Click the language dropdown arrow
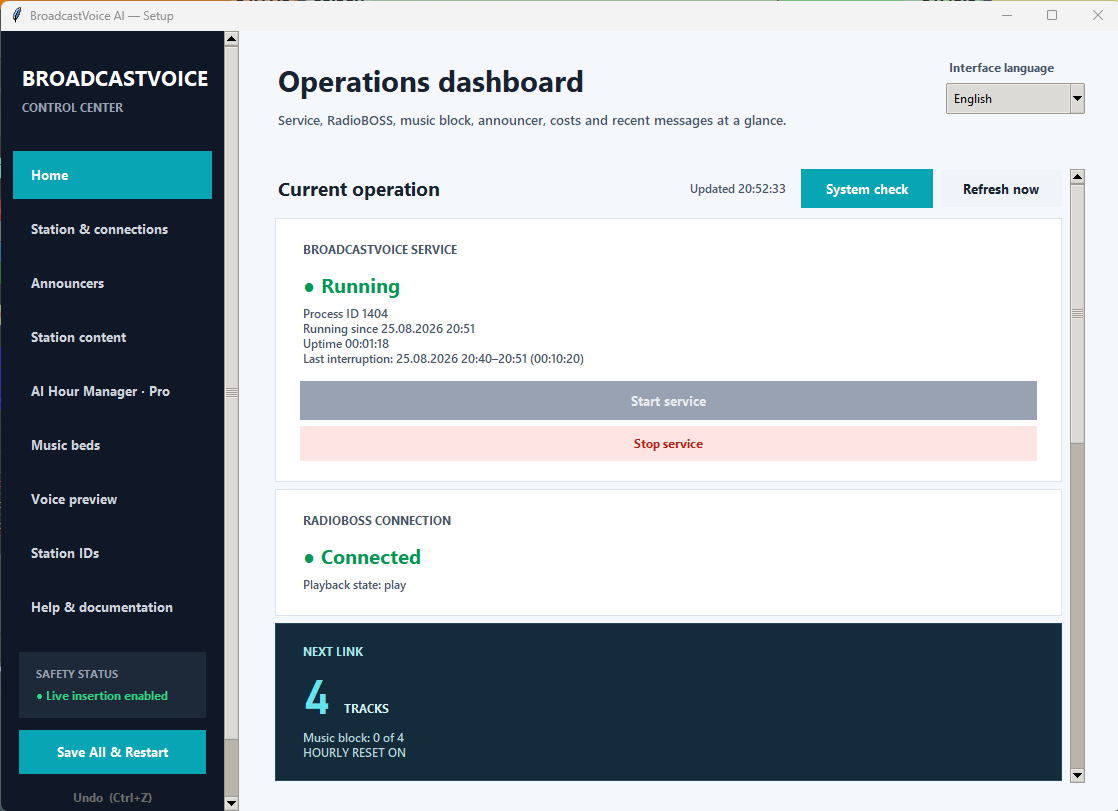Screen dimensions: 1118x811 click(1077, 98)
